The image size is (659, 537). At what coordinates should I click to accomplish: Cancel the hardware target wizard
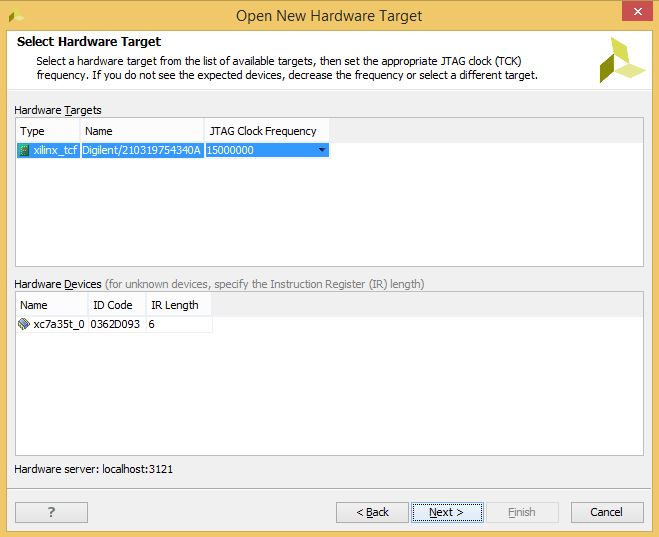click(x=607, y=512)
